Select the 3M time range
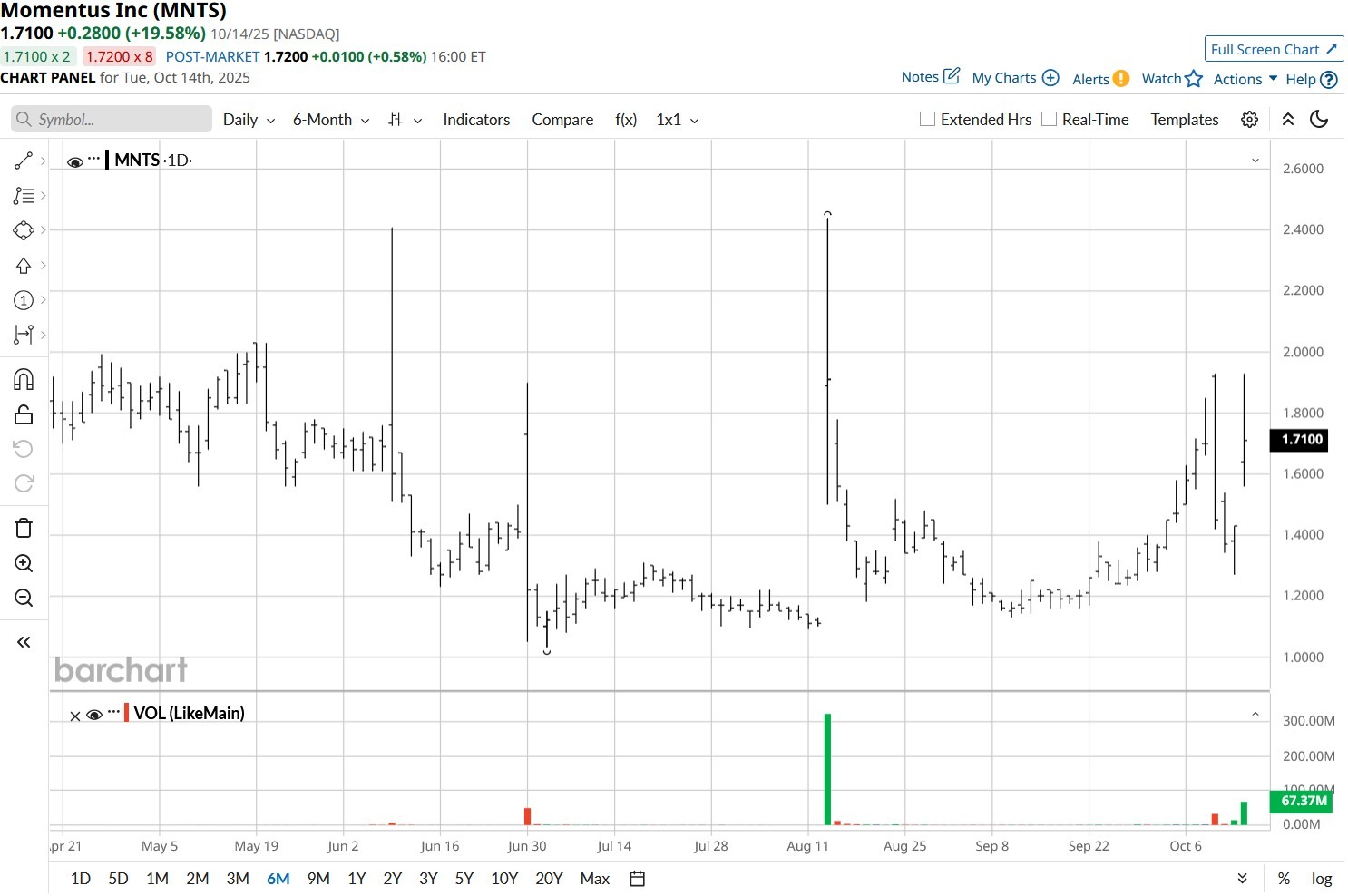Viewport: 1348px width, 896px height. click(x=238, y=879)
